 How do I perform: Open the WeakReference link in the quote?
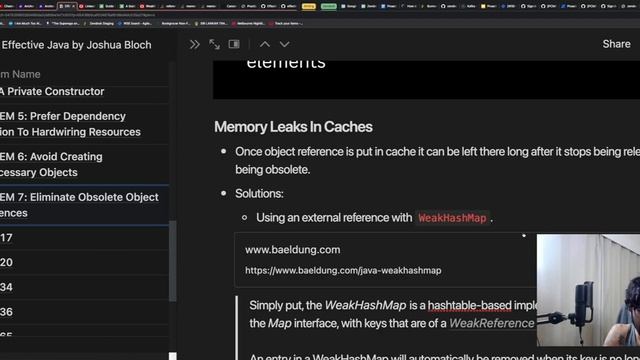coord(491,323)
